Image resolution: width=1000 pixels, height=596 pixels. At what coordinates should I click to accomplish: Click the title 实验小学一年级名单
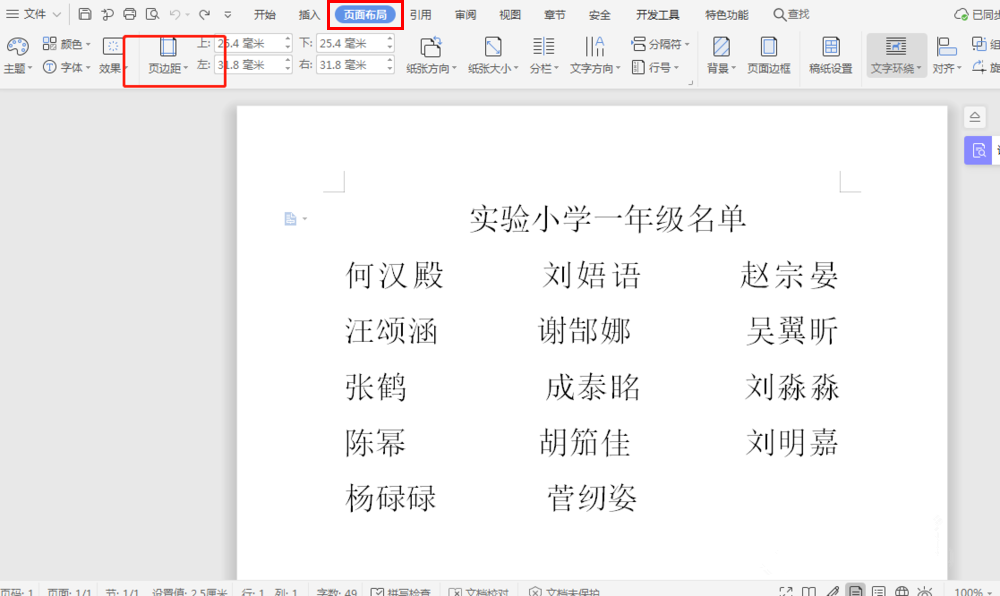(607, 219)
